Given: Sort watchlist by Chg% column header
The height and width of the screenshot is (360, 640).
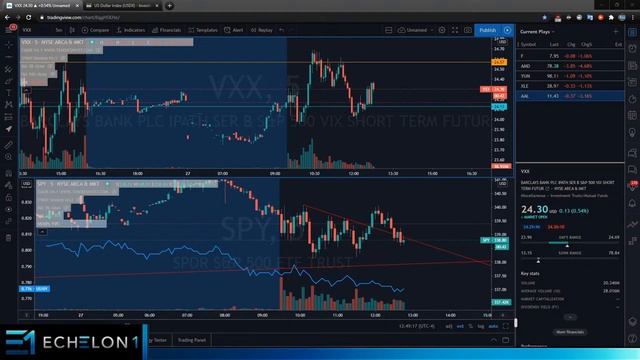Looking at the screenshot, I should 586,44.
